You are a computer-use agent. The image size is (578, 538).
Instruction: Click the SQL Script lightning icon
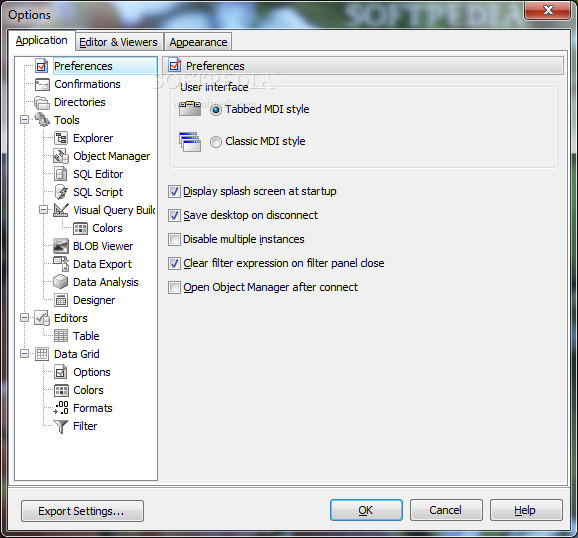point(61,192)
